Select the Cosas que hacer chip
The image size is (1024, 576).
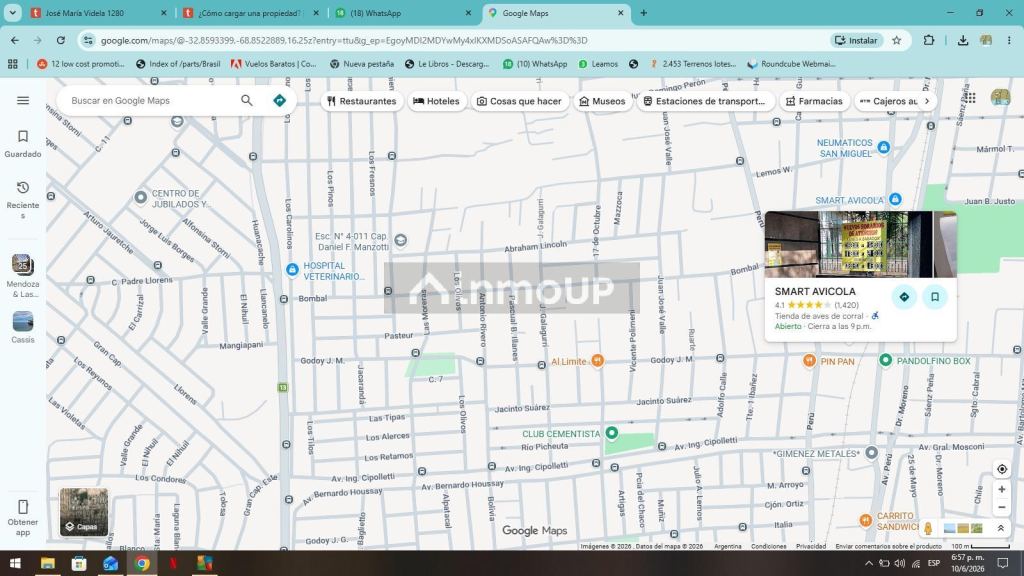(x=519, y=101)
